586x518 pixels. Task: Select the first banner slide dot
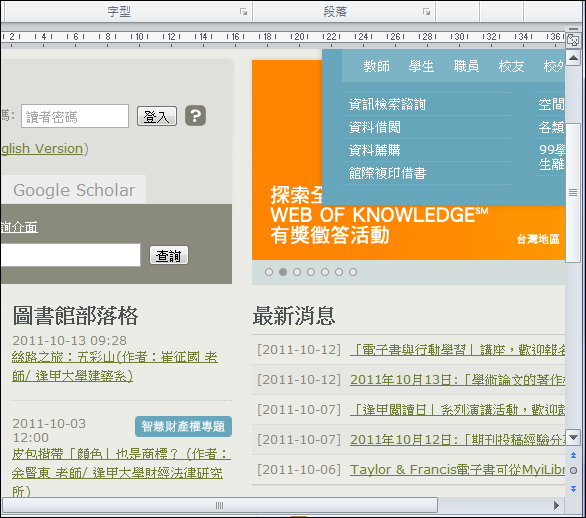269,272
